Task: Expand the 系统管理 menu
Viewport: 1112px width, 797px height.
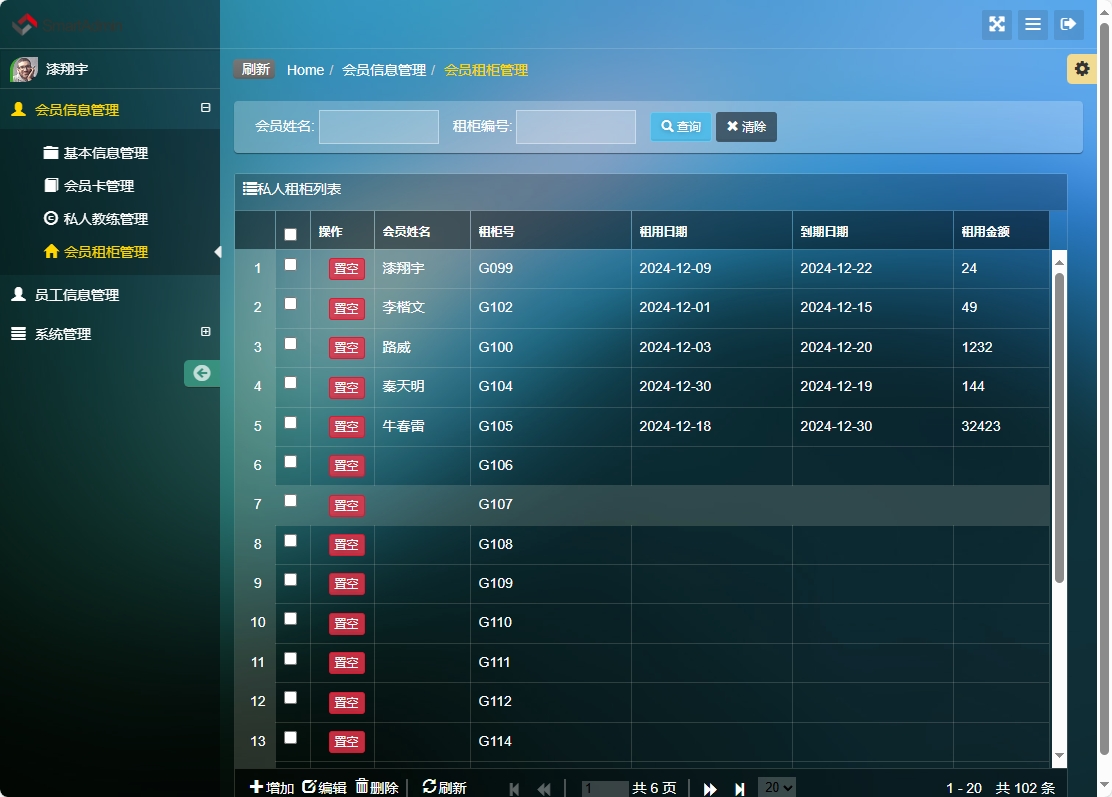Action: [206, 331]
